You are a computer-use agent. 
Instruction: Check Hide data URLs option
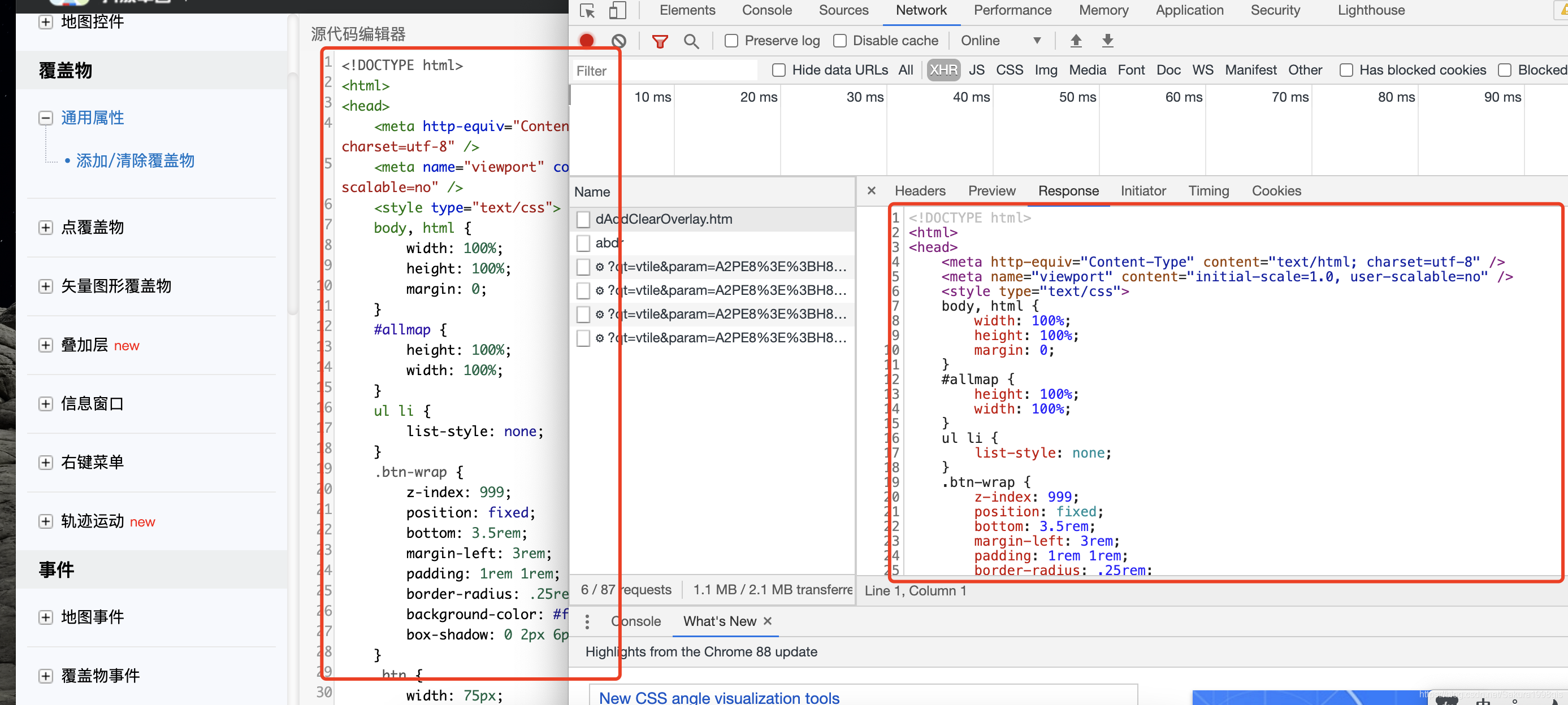click(x=778, y=70)
